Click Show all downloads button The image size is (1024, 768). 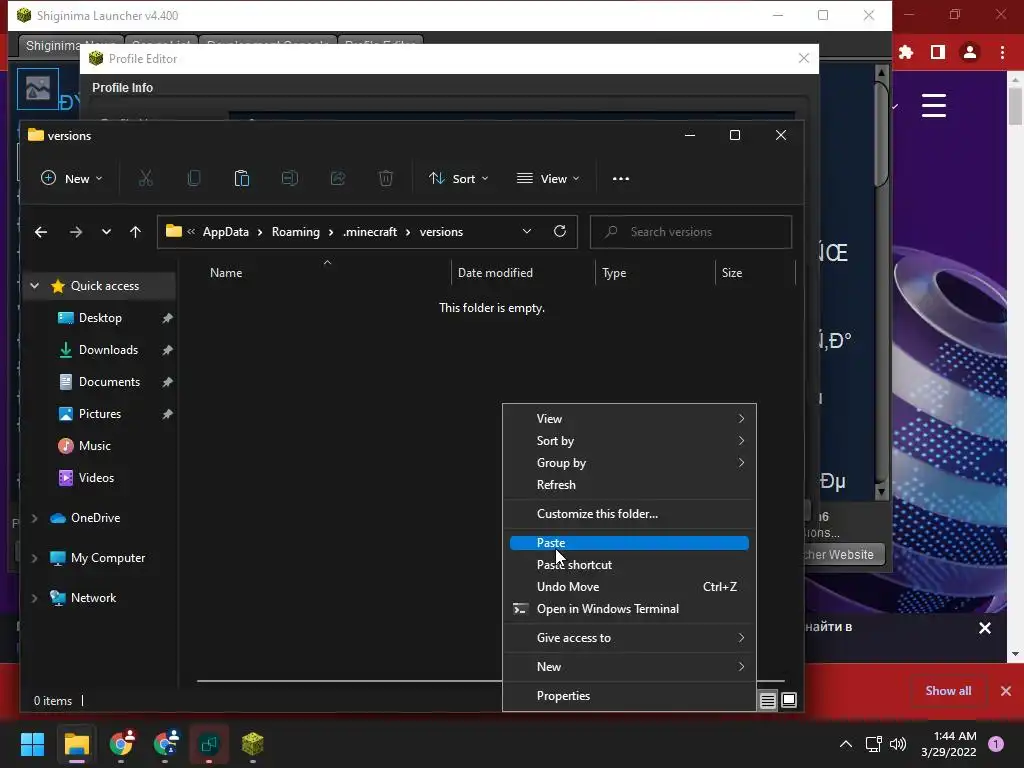(x=948, y=691)
